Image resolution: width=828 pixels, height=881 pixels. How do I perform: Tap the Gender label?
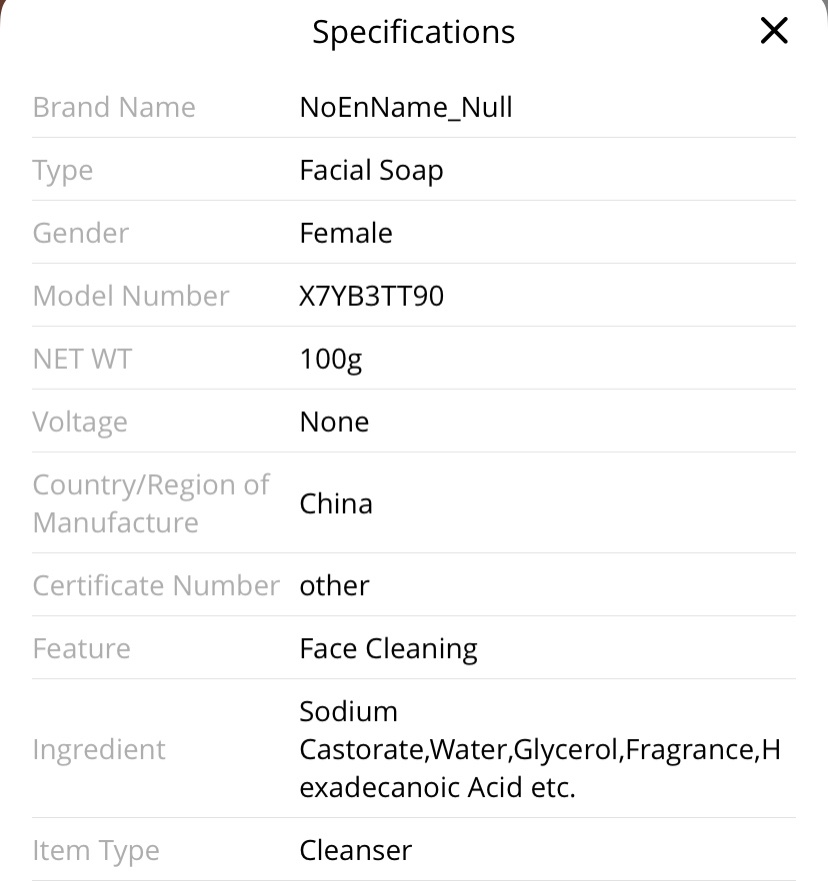81,233
